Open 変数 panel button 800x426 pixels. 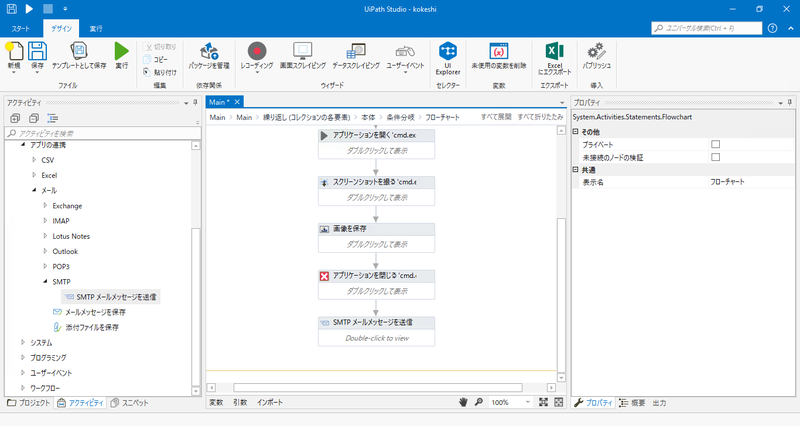coord(216,402)
